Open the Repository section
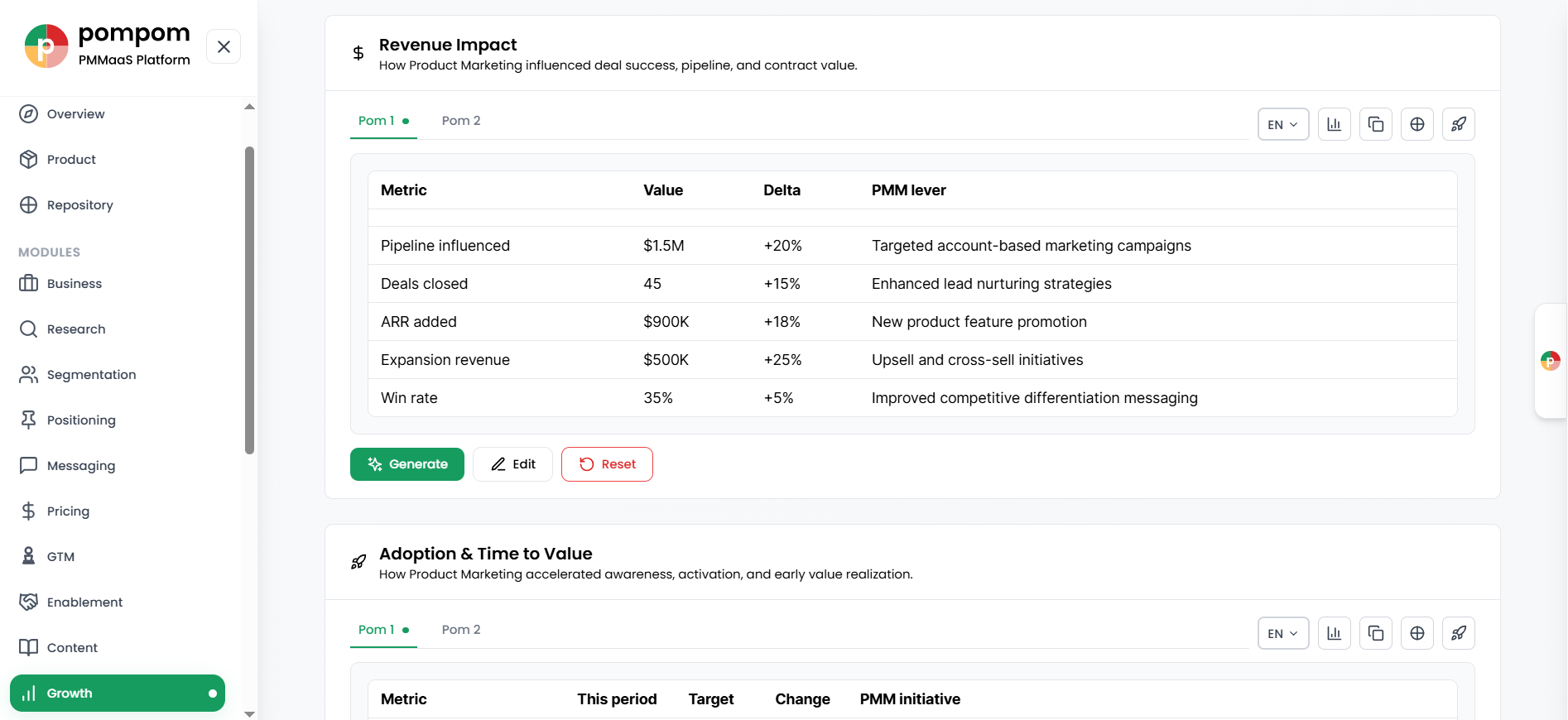 tap(118, 205)
